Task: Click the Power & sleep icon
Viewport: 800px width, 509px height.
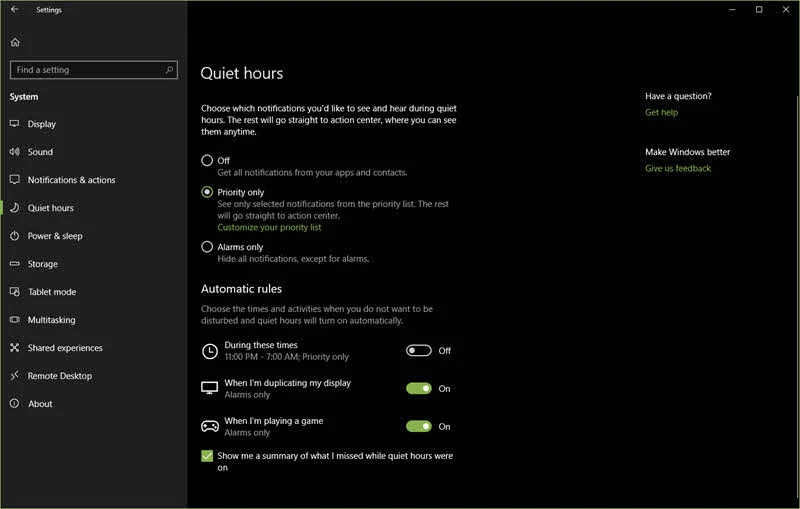Action: (x=15, y=236)
